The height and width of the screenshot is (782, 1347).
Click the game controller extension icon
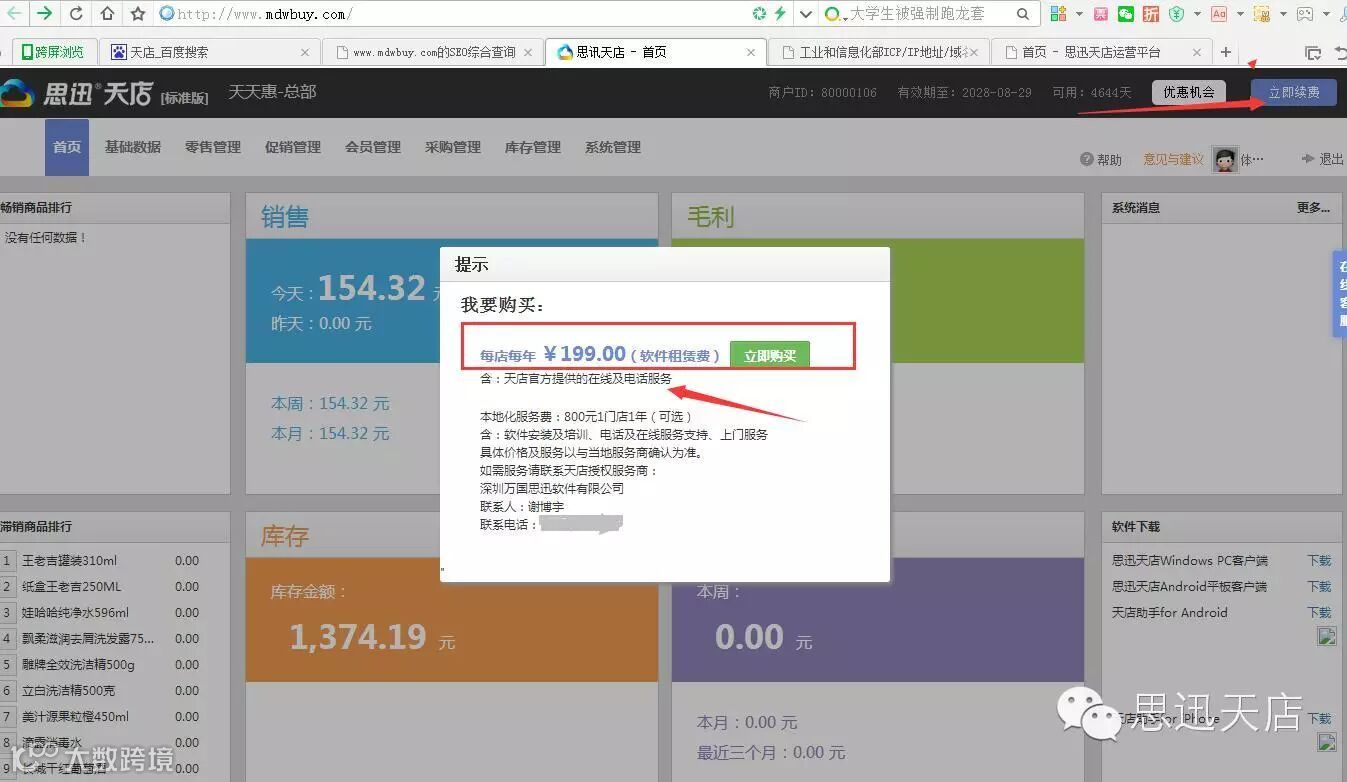click(1304, 14)
